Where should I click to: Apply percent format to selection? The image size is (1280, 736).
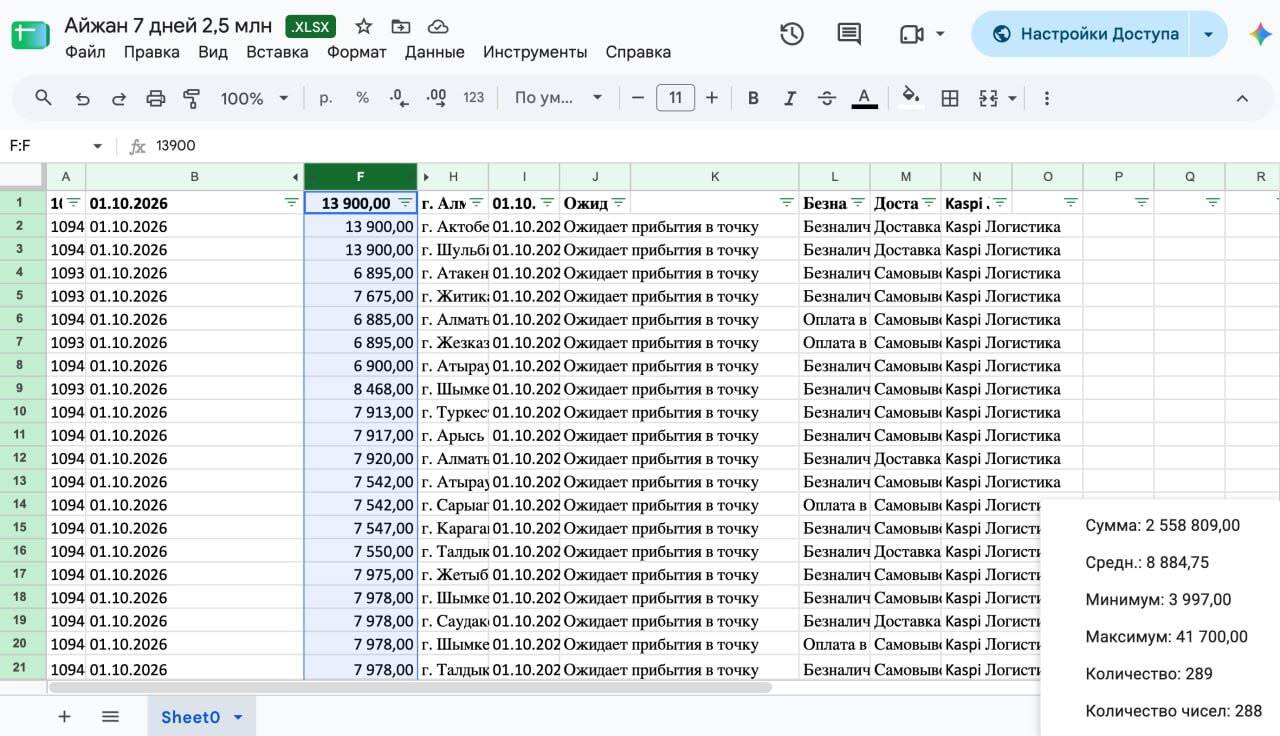point(362,98)
